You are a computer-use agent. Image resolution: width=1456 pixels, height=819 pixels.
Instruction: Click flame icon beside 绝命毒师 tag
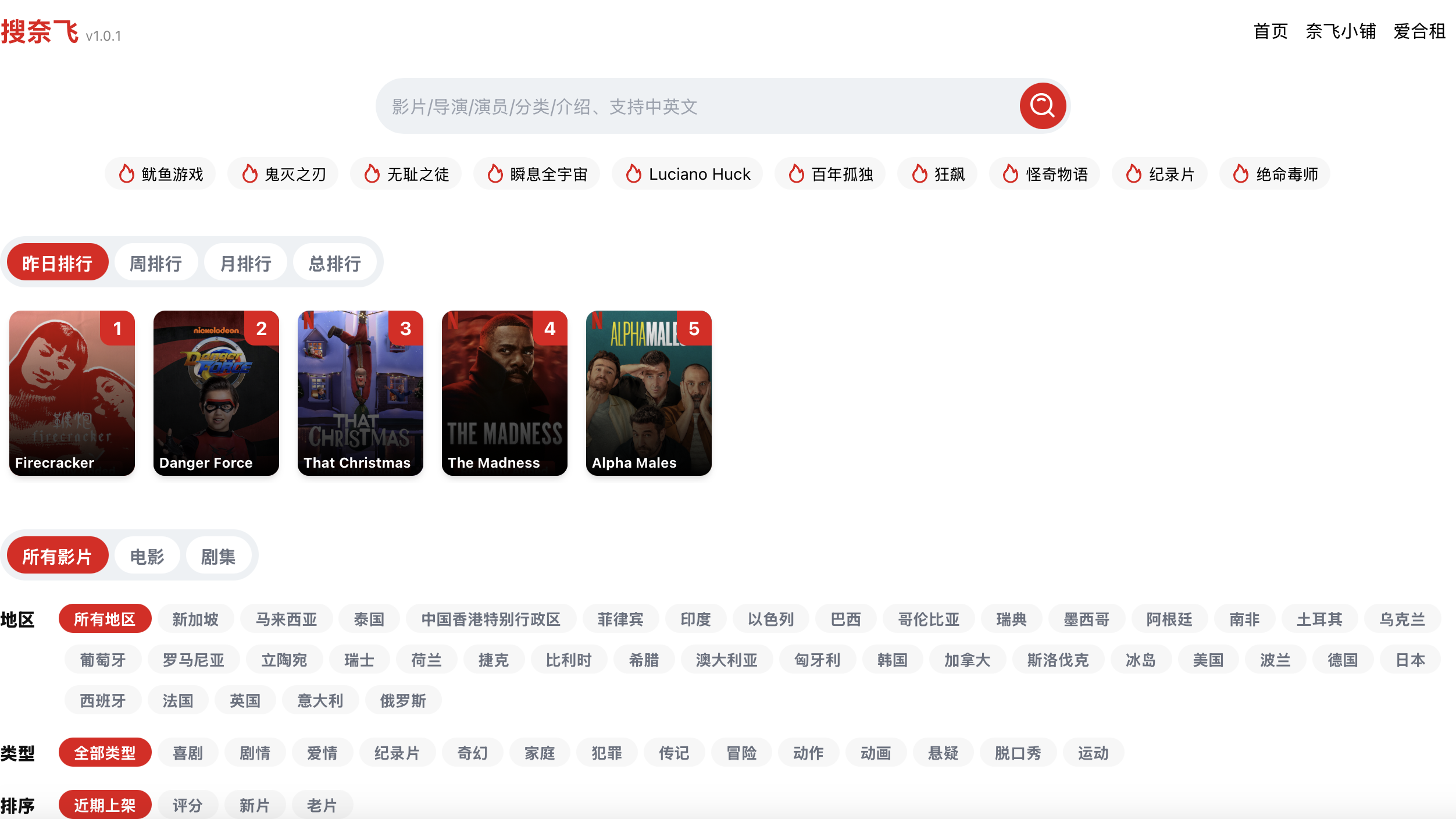1240,174
